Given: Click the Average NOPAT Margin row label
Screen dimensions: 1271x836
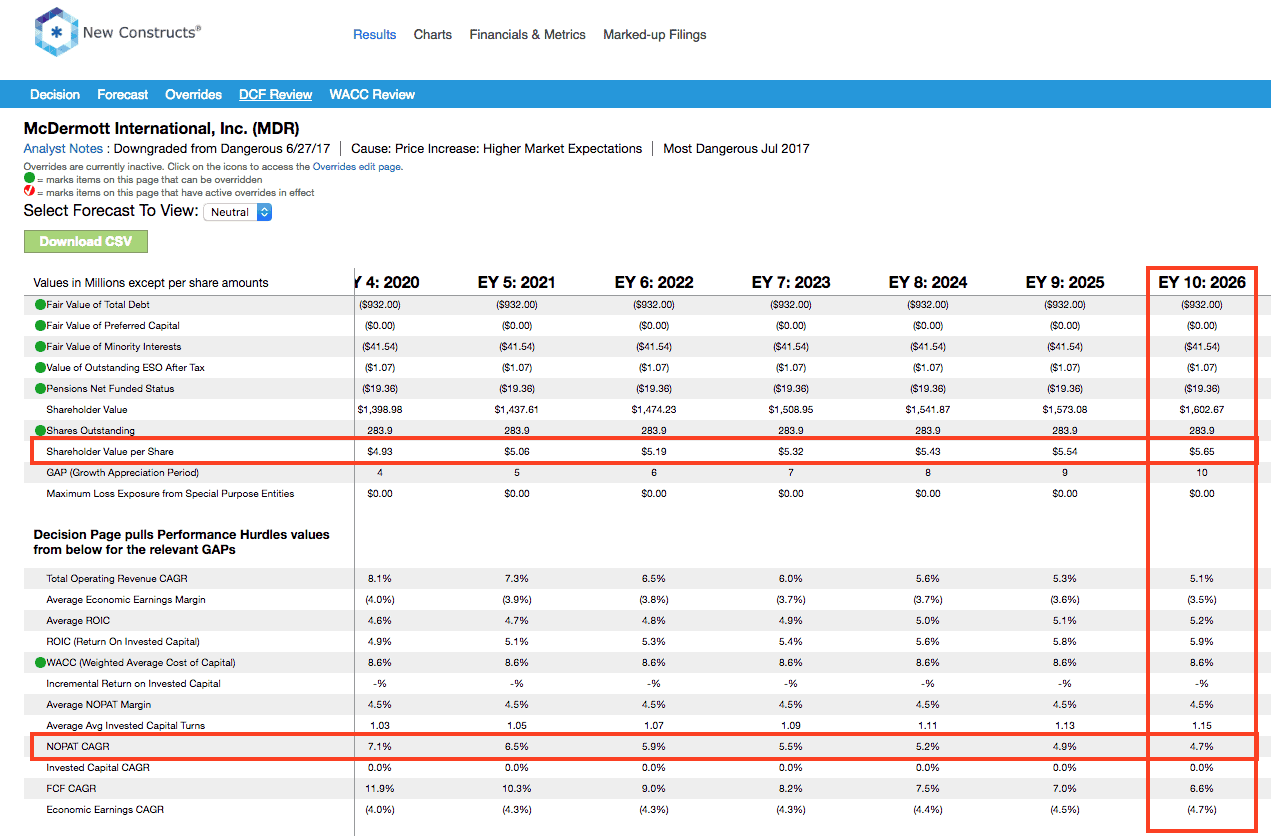Looking at the screenshot, I should pyautogui.click(x=98, y=705).
